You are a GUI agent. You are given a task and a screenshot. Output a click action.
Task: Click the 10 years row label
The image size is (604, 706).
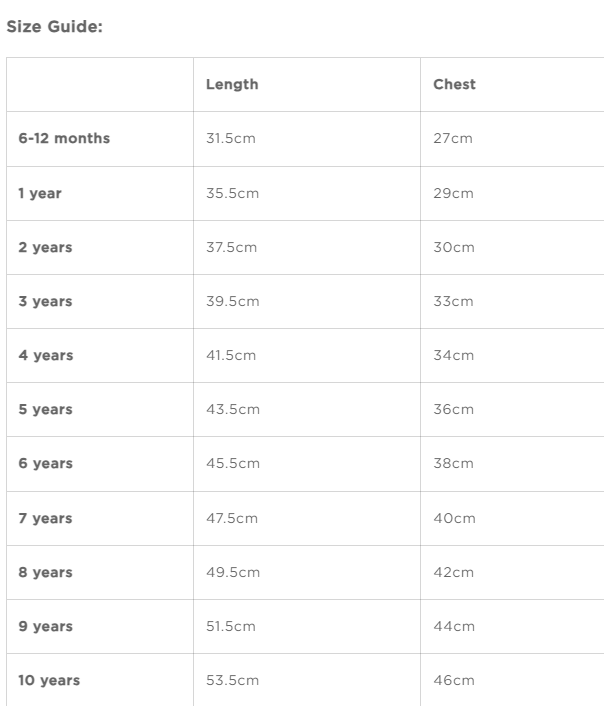pos(49,680)
